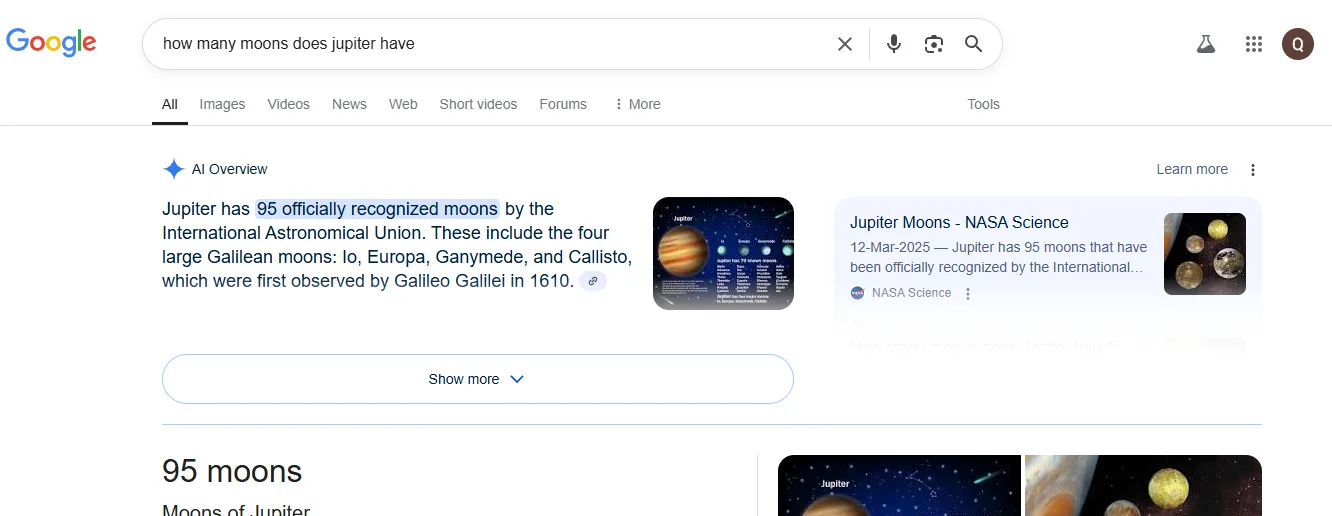Switch to the Images tab
The image size is (1332, 516).
coord(222,104)
